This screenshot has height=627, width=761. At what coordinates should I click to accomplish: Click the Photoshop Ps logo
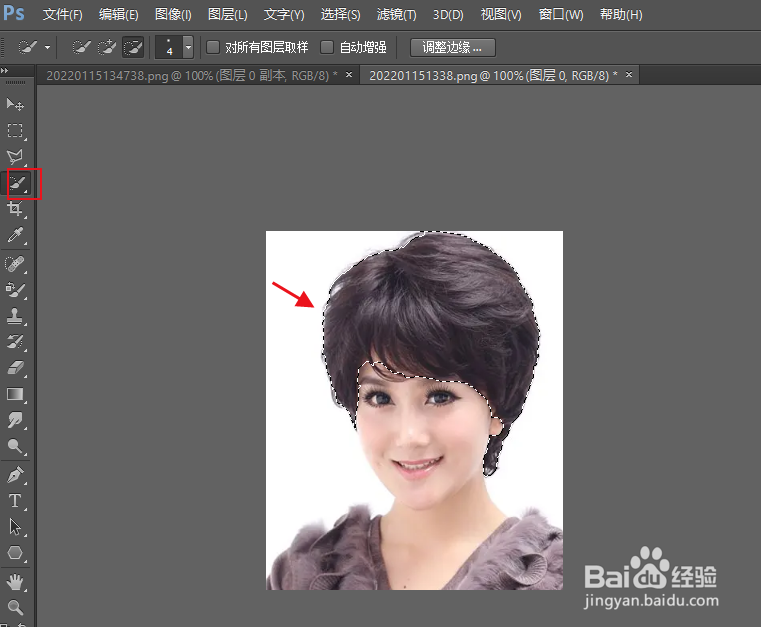tap(14, 14)
